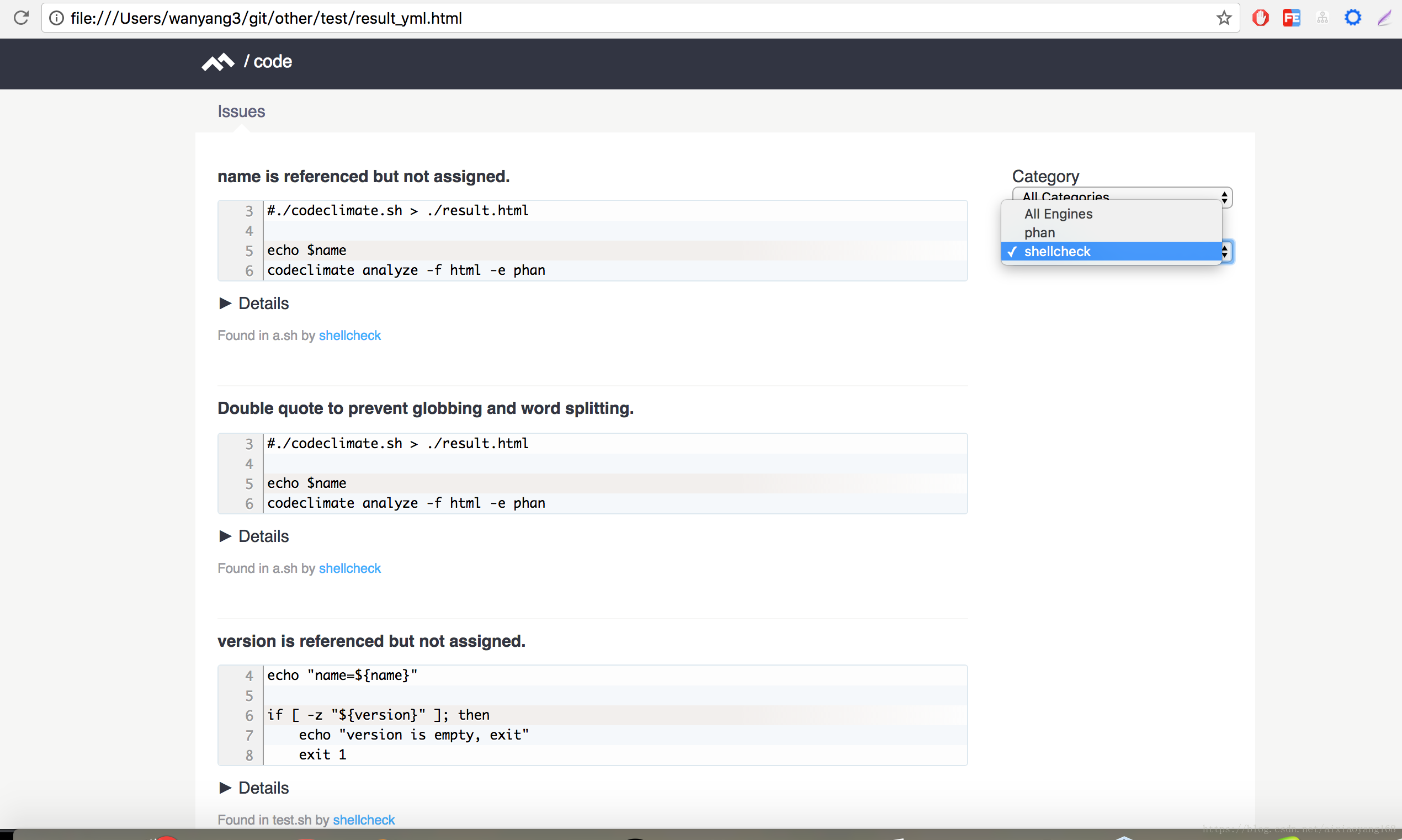Screen dimensions: 1402x840
Task: Select shellcheck option in engine dropdown
Action: pos(1111,251)
